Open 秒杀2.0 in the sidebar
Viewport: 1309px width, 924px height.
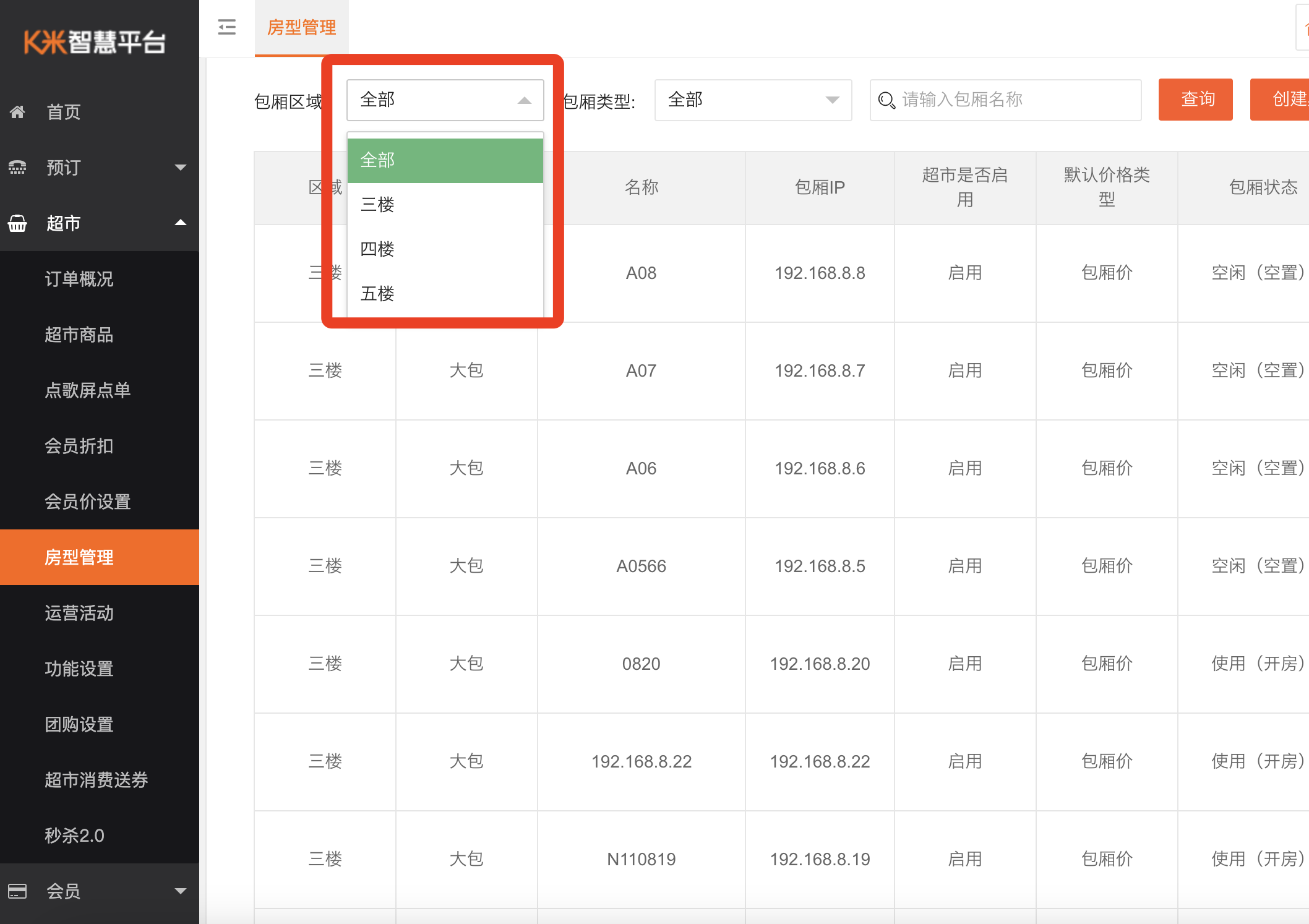tap(100, 836)
